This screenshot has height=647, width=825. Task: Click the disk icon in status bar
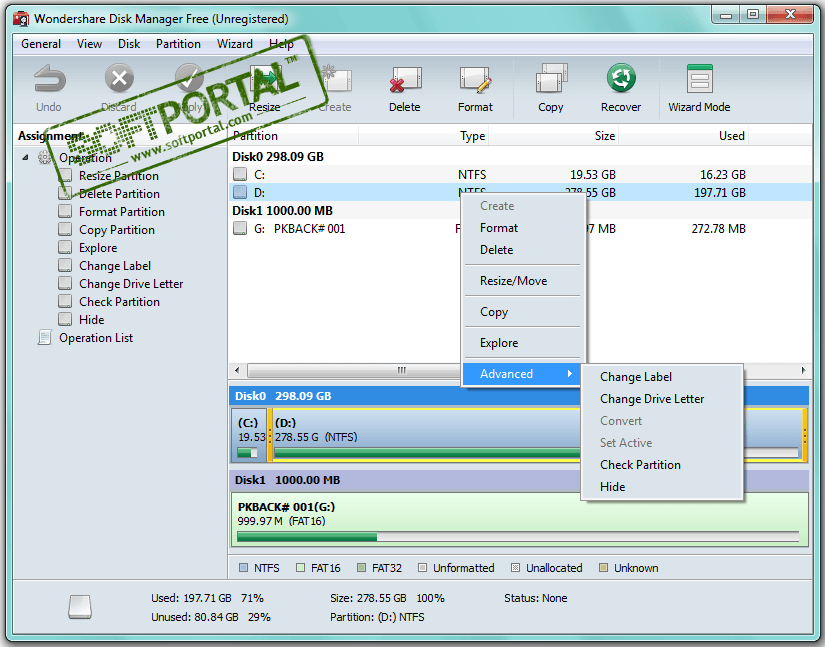coord(80,607)
